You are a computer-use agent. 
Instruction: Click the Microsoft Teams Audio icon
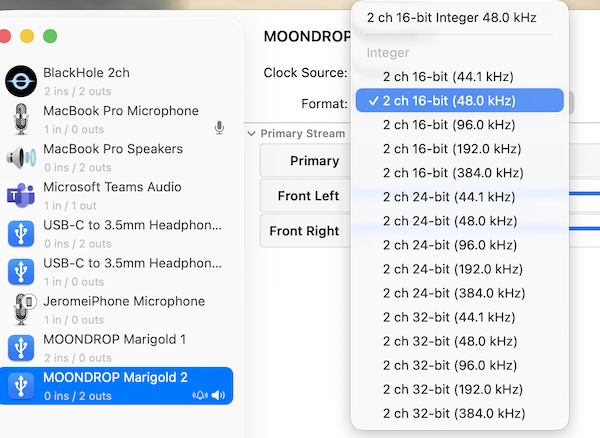[x=21, y=195]
